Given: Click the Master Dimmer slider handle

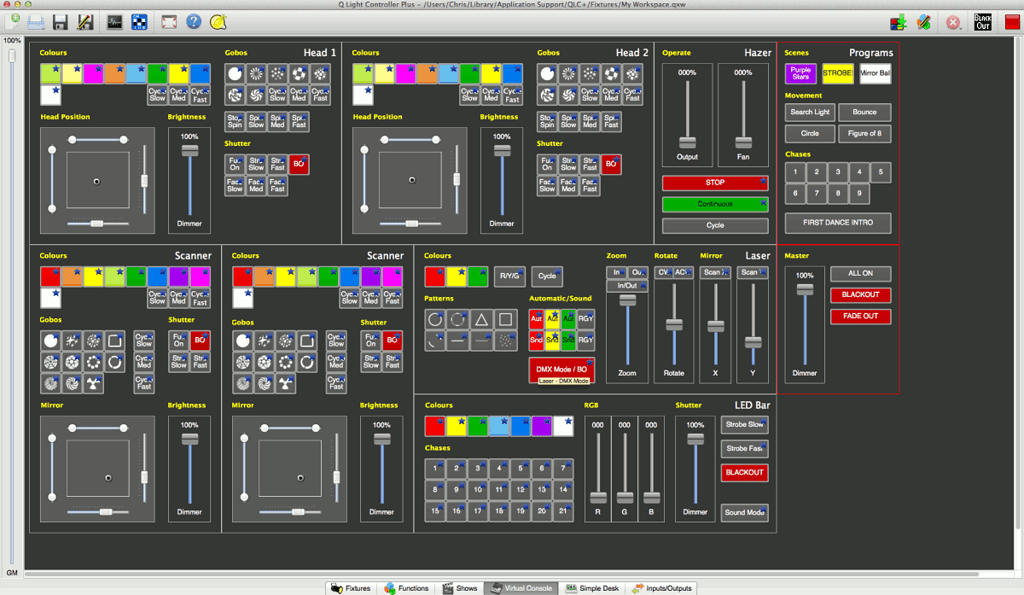Looking at the screenshot, I should click(x=804, y=290).
